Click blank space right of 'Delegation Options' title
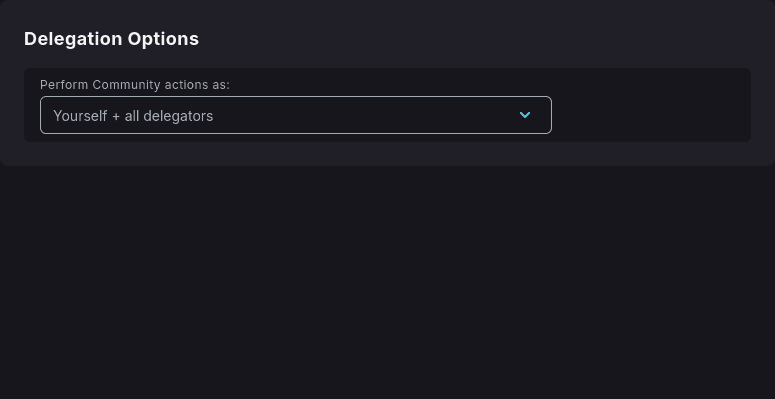 pyautogui.click(x=474, y=39)
